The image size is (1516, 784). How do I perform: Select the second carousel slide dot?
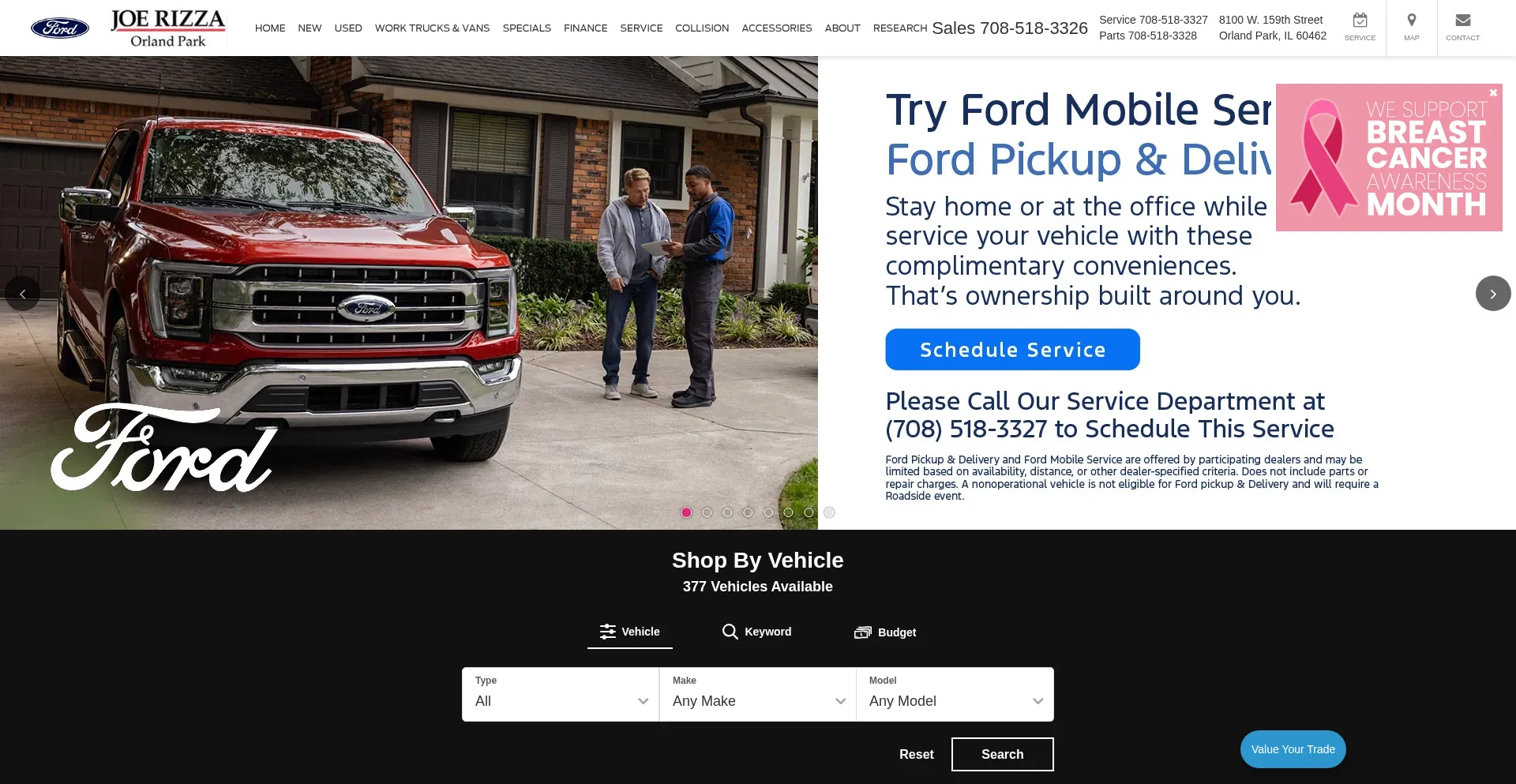click(707, 512)
